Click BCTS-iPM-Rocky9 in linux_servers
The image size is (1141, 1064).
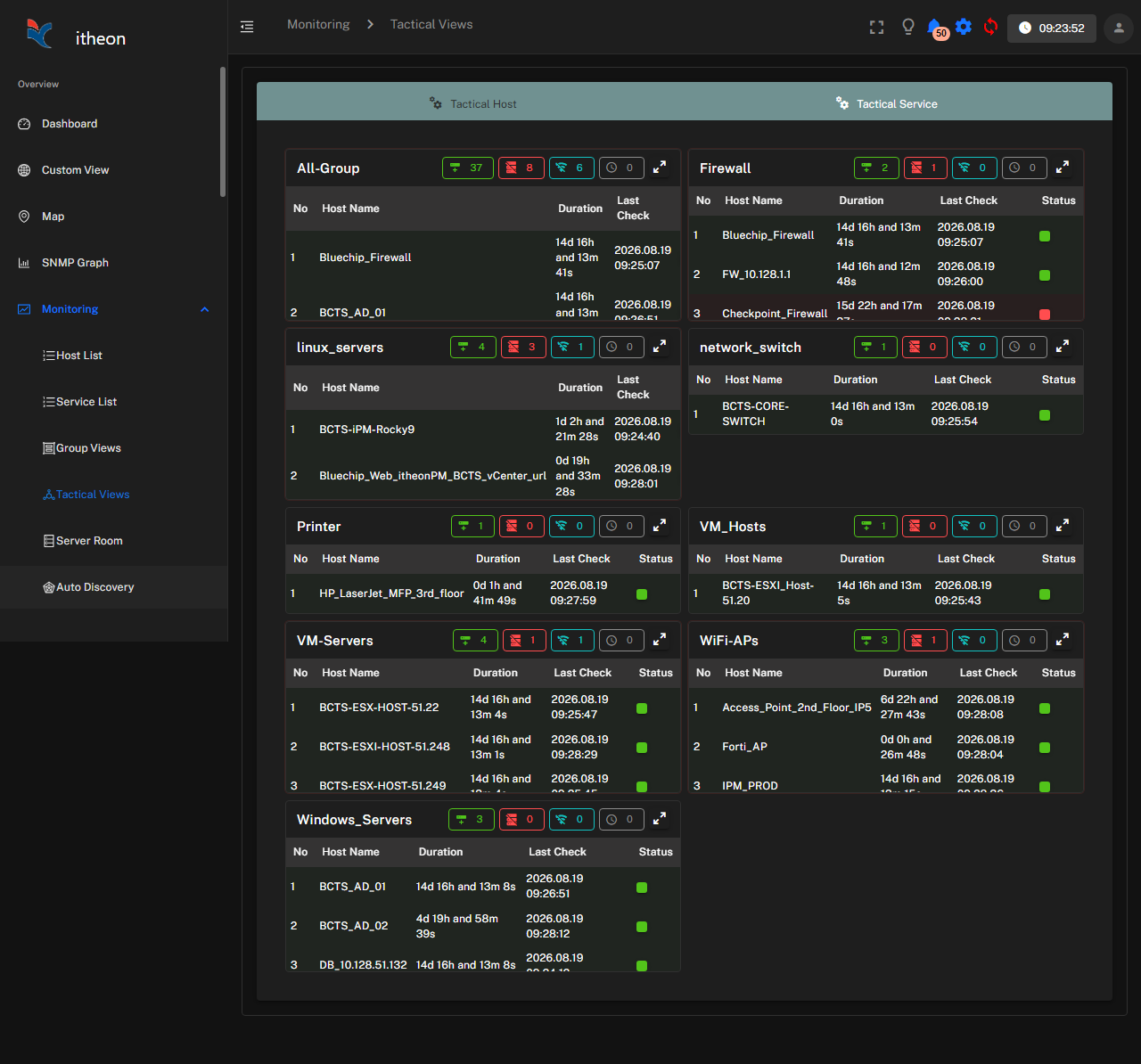click(x=366, y=430)
